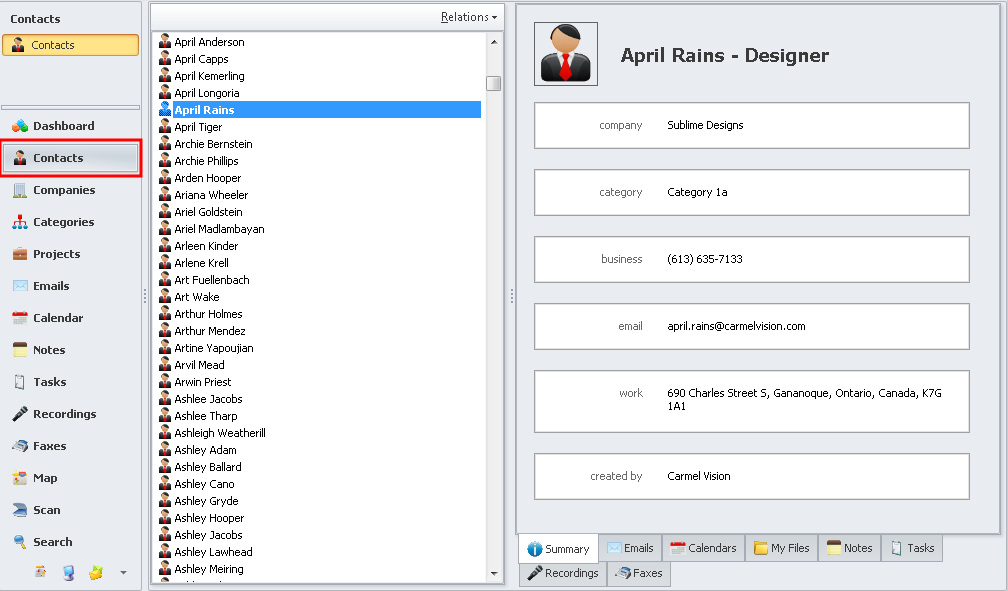
Task: Click the monitor icon in sidebar footer
Action: click(x=68, y=573)
